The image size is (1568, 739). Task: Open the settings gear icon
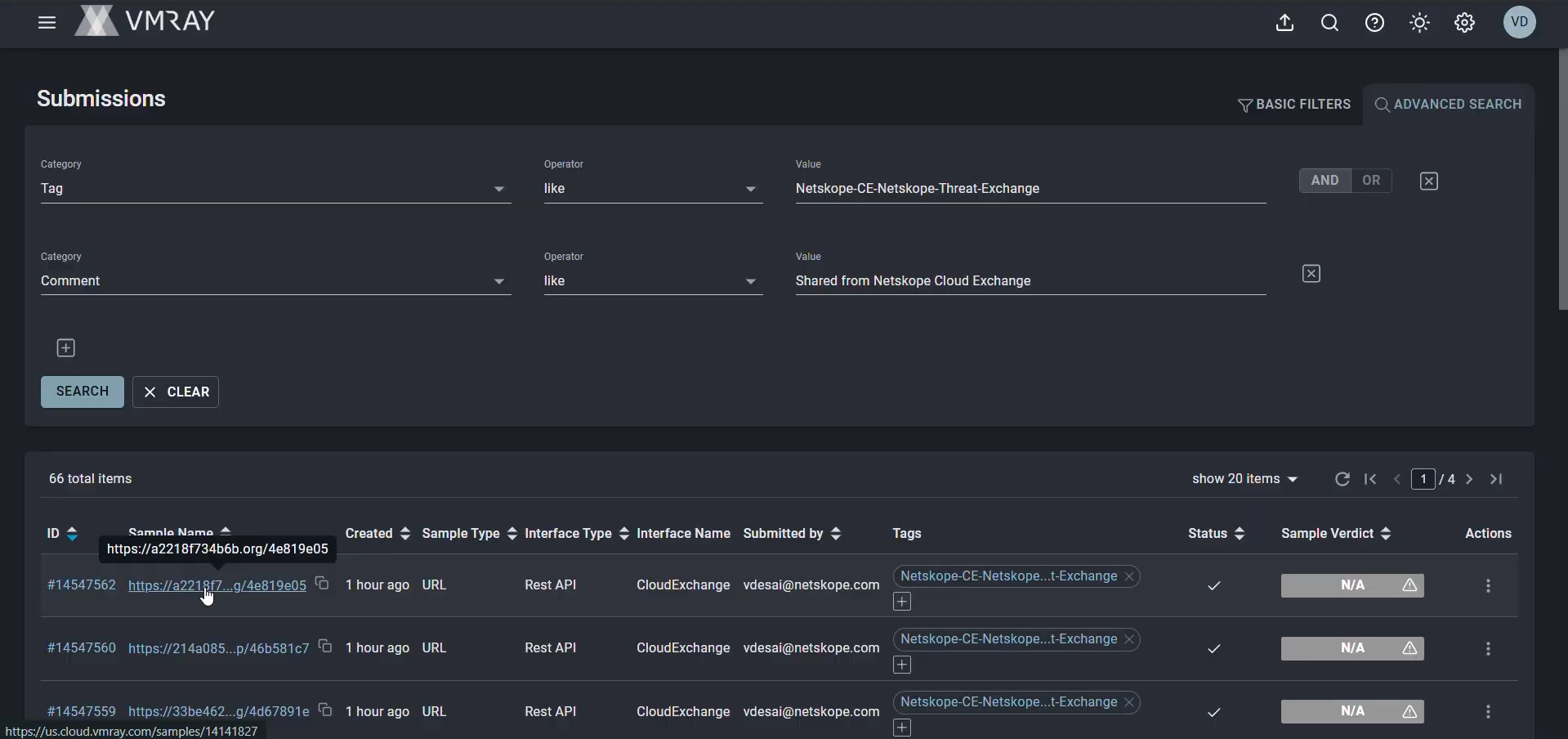pos(1464,23)
